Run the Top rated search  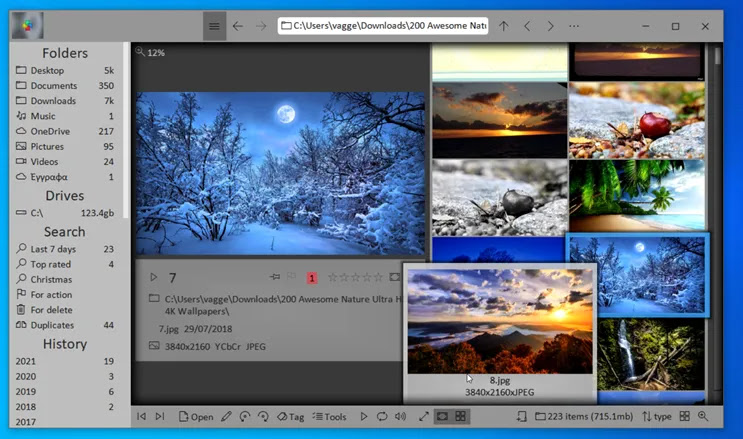point(65,264)
